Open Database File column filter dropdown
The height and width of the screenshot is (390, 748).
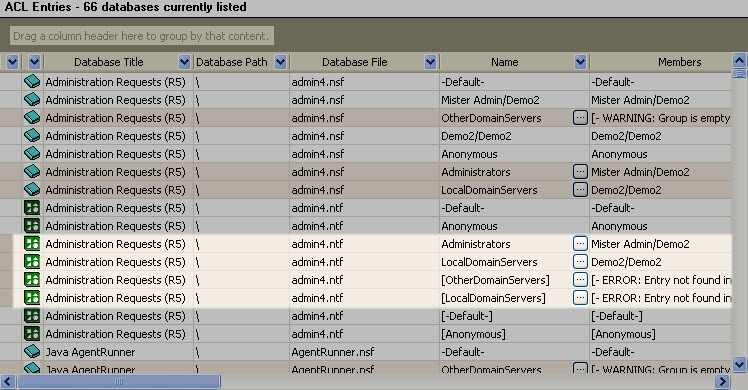coord(430,62)
